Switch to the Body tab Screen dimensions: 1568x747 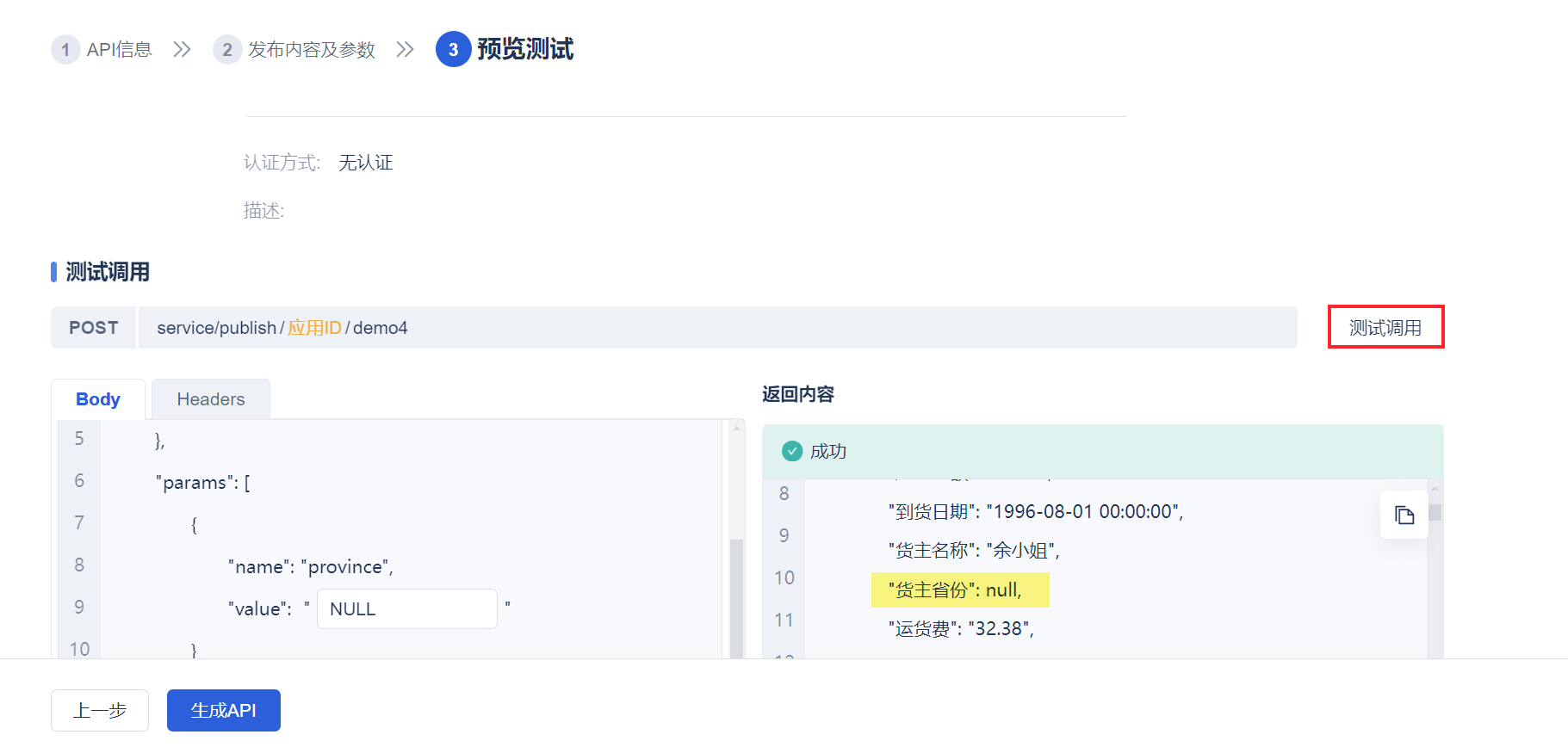pyautogui.click(x=98, y=399)
